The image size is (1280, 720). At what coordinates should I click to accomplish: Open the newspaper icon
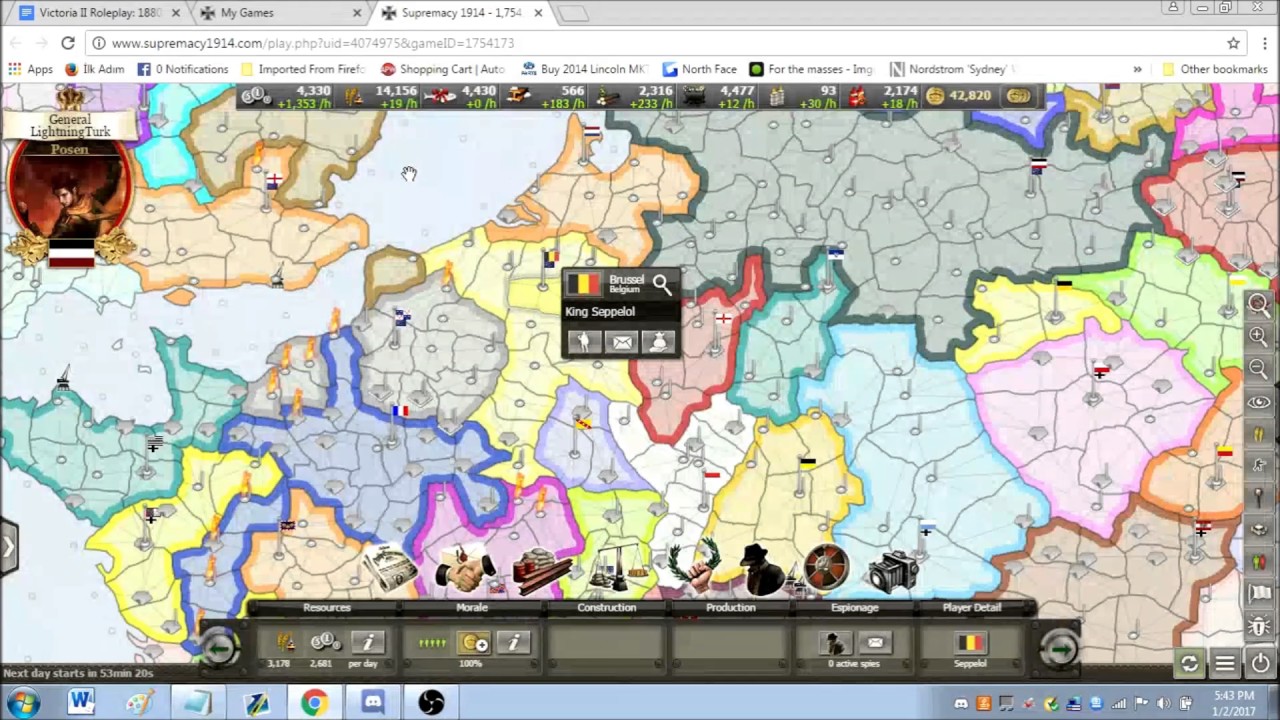(x=390, y=566)
